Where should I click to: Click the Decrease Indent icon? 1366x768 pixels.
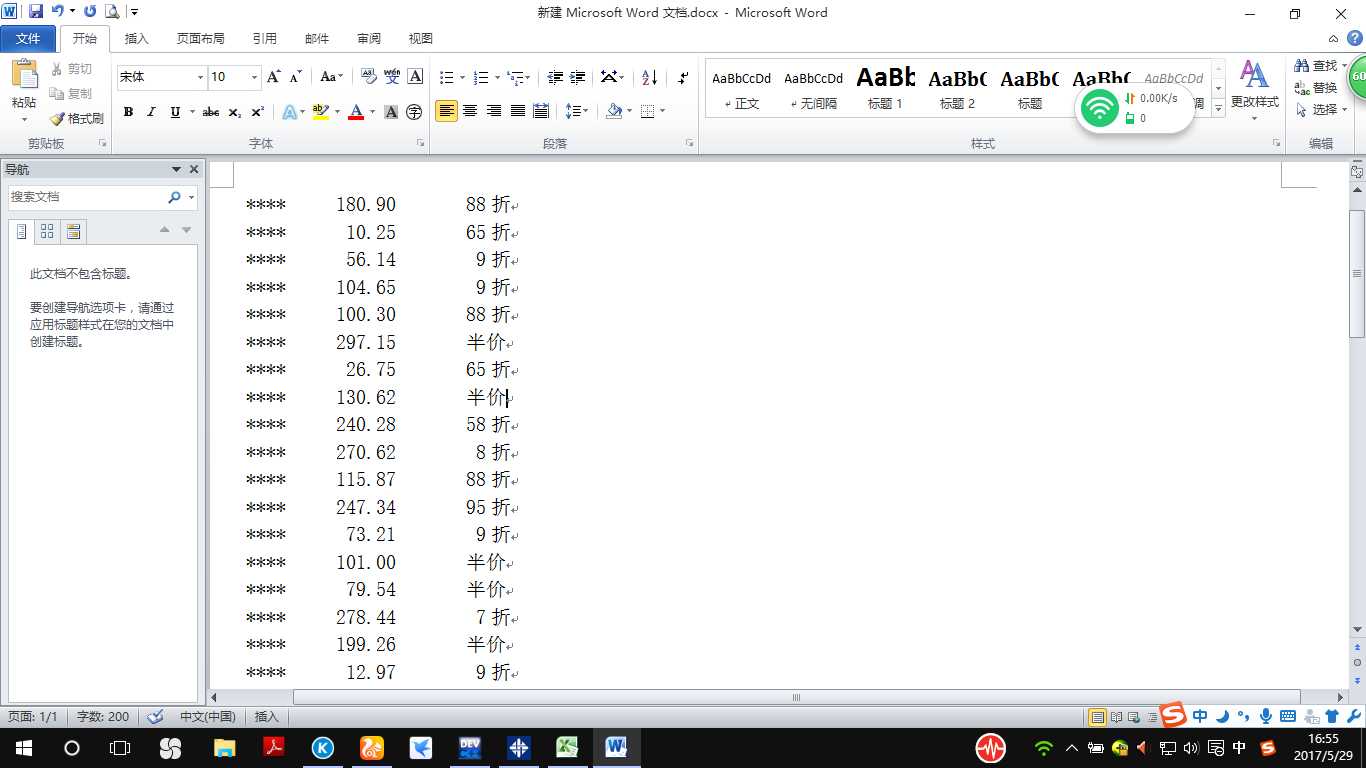tap(554, 77)
